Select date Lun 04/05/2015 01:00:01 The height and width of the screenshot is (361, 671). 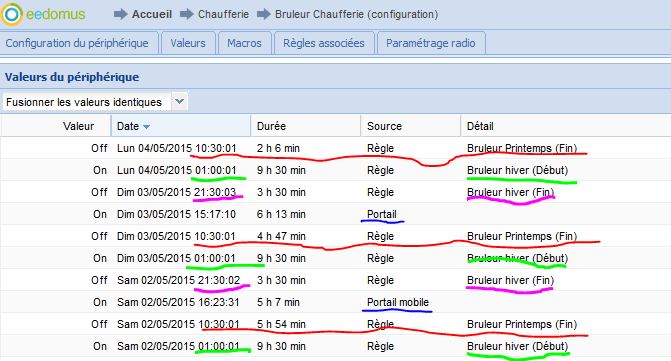pyautogui.click(x=176, y=170)
